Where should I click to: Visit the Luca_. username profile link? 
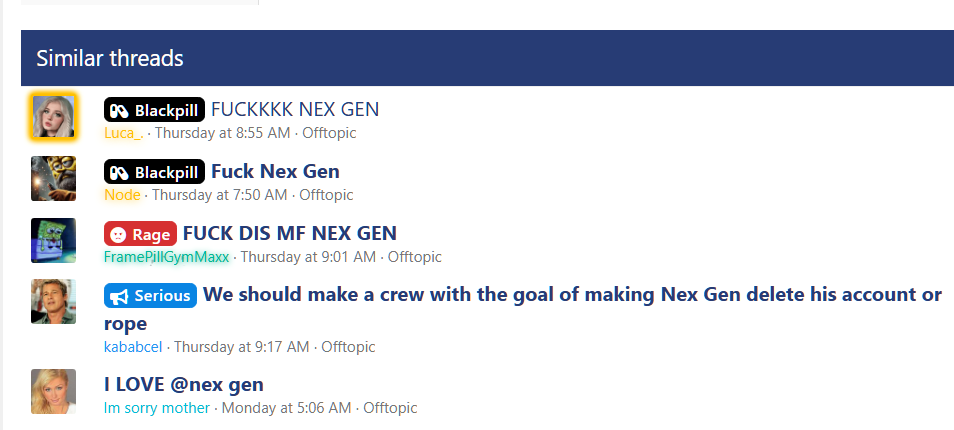coord(124,133)
